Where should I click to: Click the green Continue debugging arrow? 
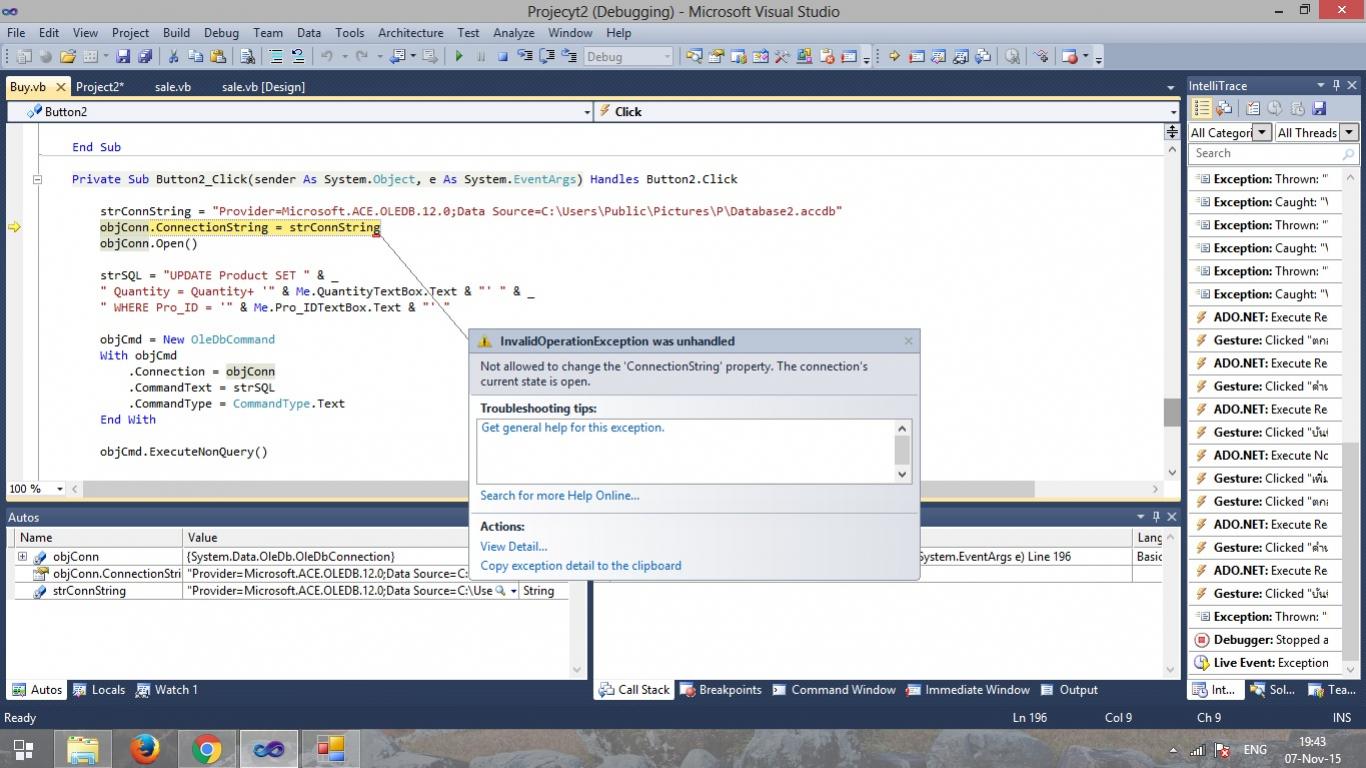pos(459,57)
